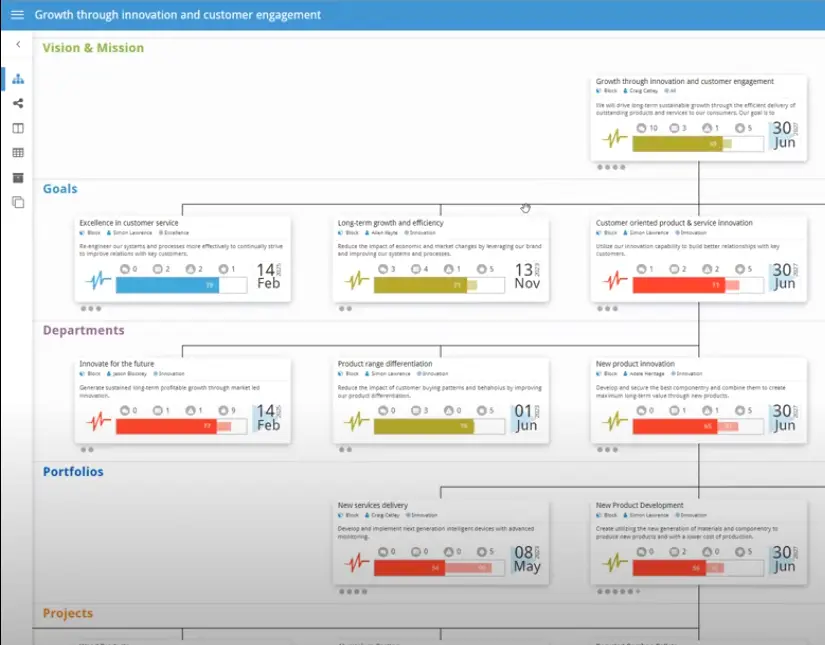Click the last counter icon showing 9 on the Innovate for the future card
Image resolution: width=825 pixels, height=645 pixels.
point(224,410)
